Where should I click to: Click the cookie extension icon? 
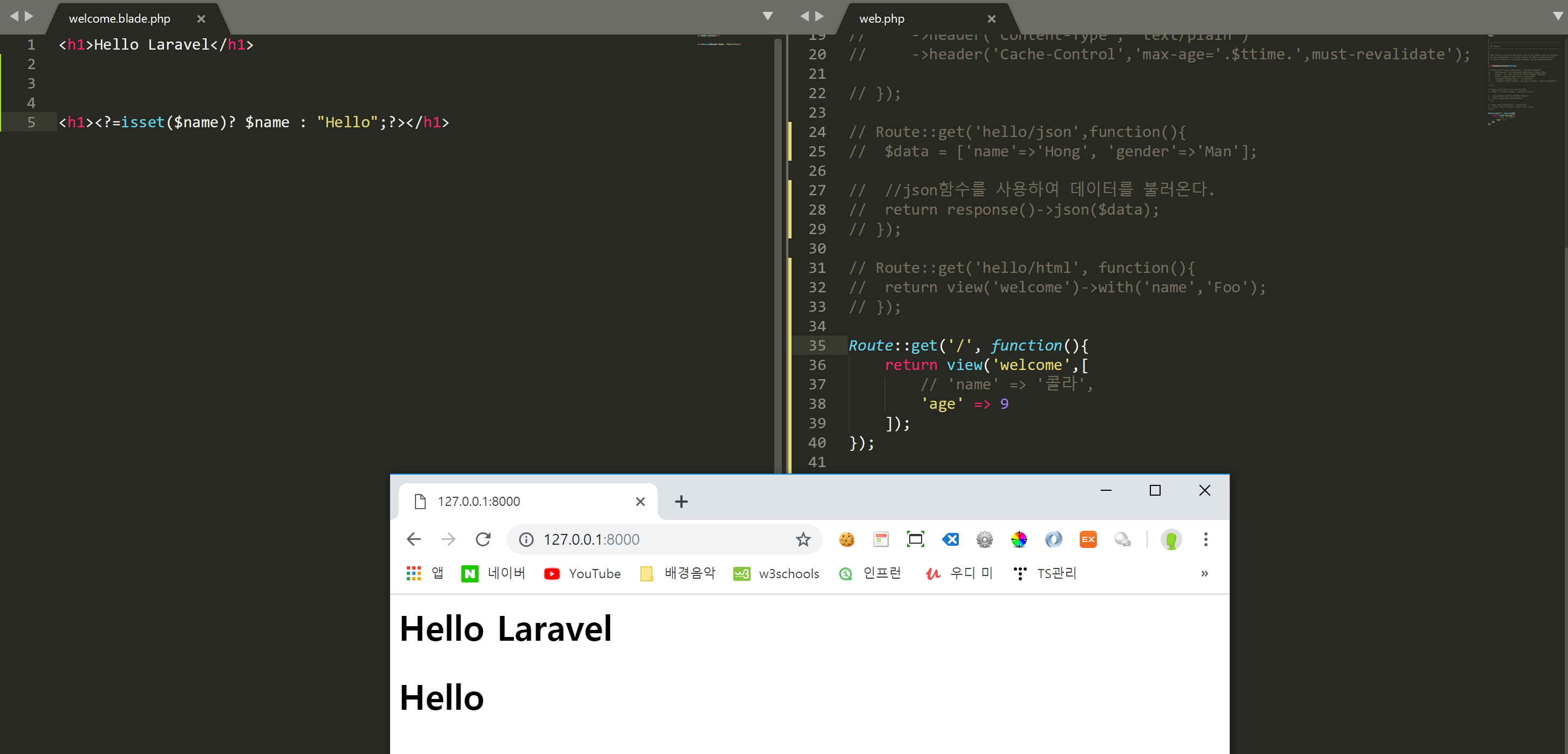click(x=846, y=539)
